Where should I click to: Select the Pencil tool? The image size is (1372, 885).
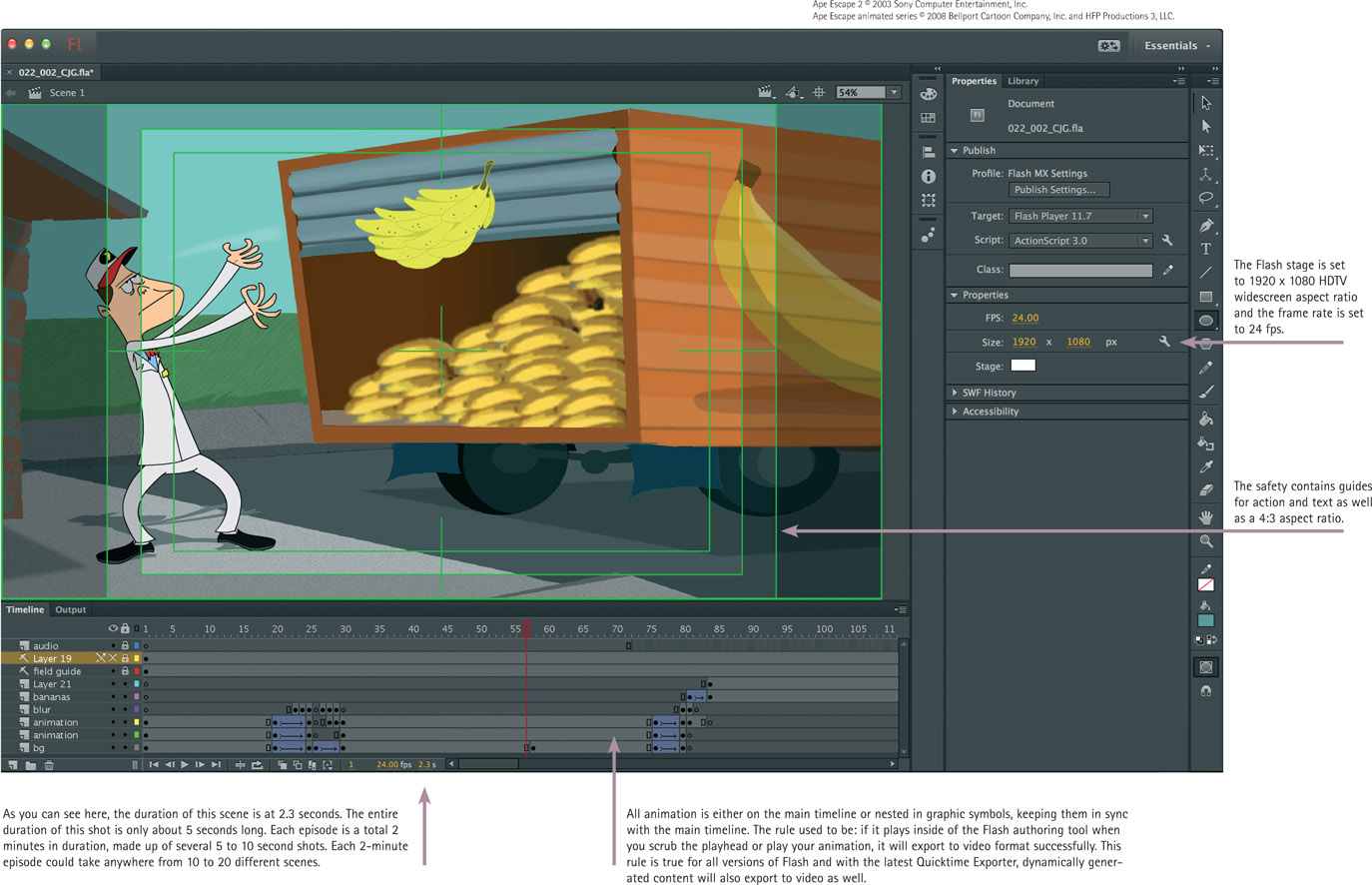[1206, 368]
